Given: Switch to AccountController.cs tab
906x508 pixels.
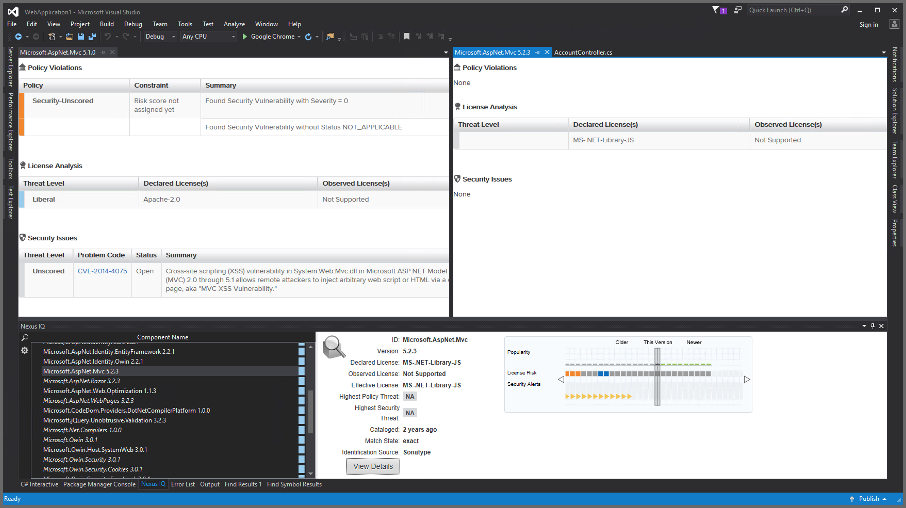Looking at the screenshot, I should pyautogui.click(x=583, y=53).
